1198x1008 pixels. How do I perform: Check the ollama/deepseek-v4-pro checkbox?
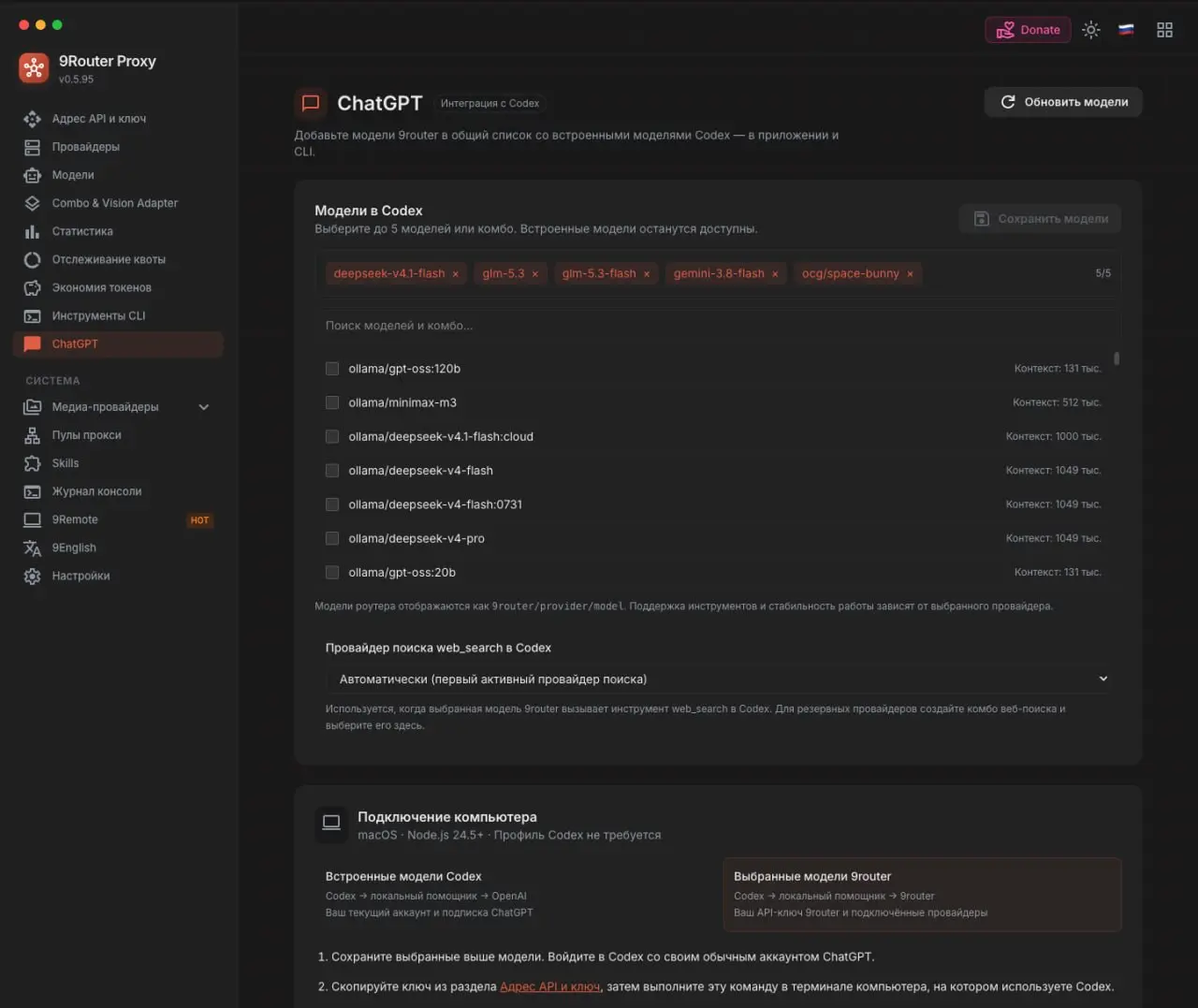coord(332,538)
